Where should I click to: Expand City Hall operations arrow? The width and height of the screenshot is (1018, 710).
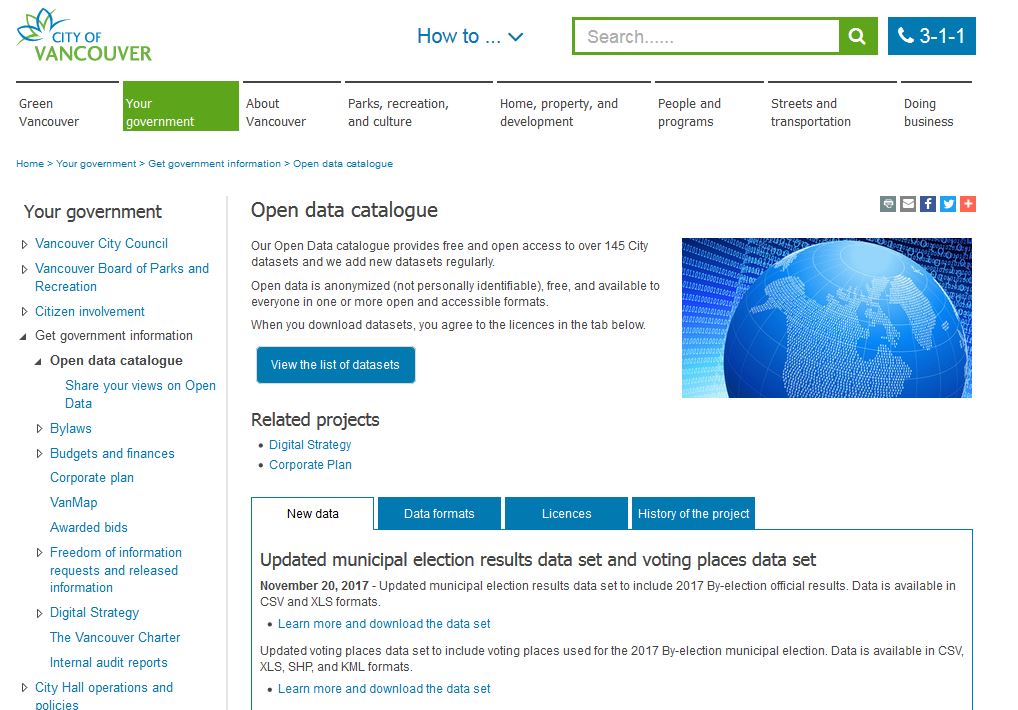click(25, 688)
